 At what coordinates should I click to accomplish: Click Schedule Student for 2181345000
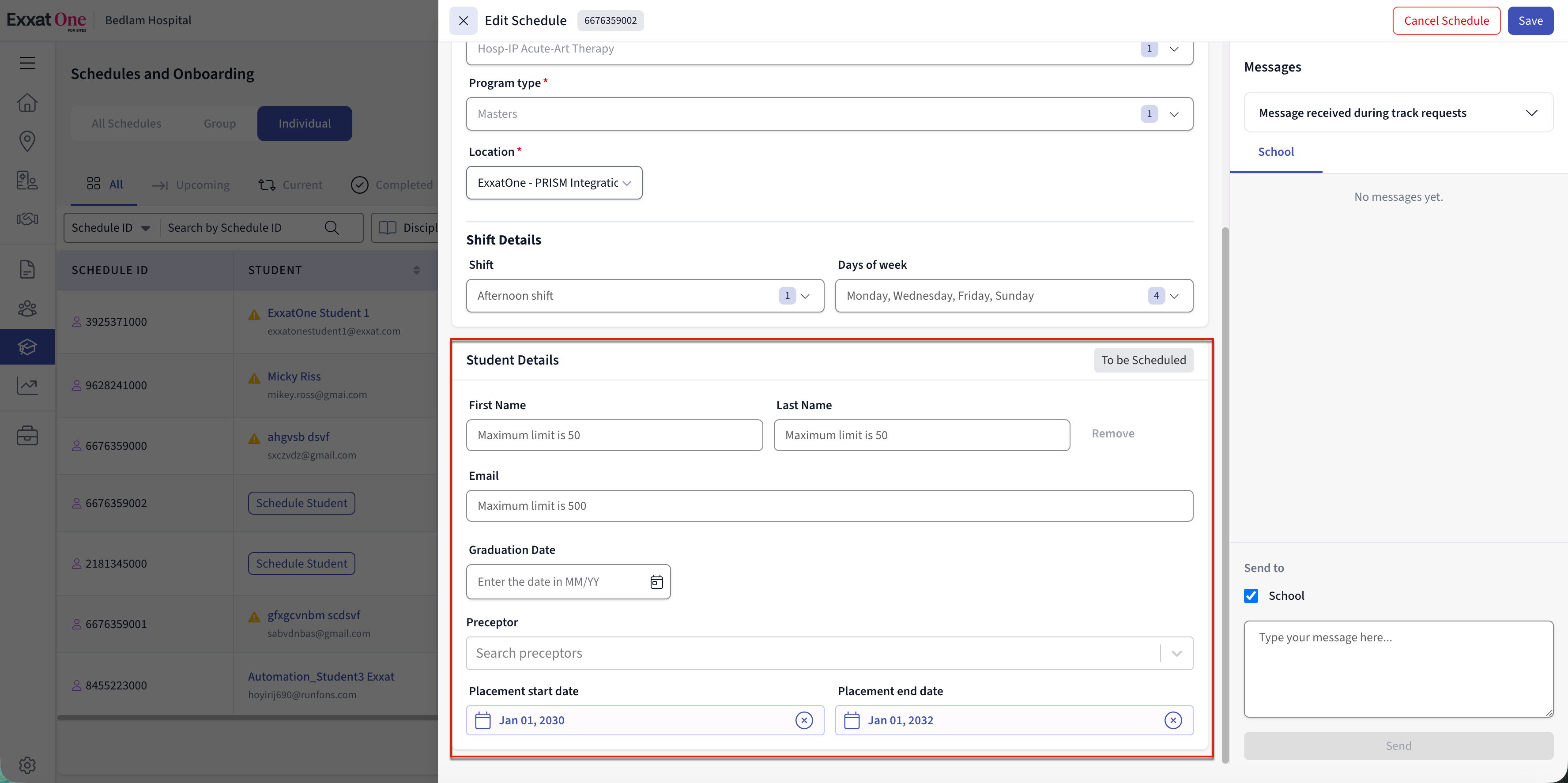click(x=302, y=563)
